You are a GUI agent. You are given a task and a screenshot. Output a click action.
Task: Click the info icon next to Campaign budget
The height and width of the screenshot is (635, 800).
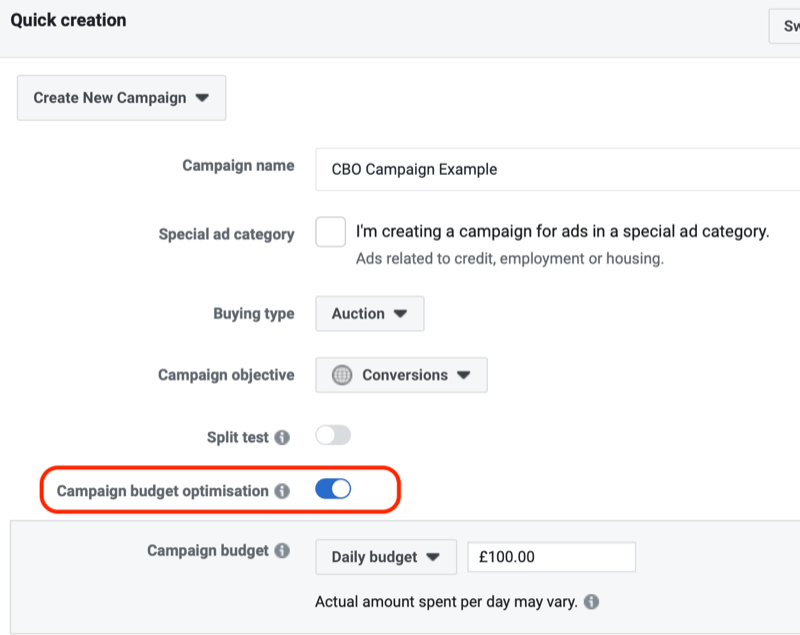[x=282, y=550]
